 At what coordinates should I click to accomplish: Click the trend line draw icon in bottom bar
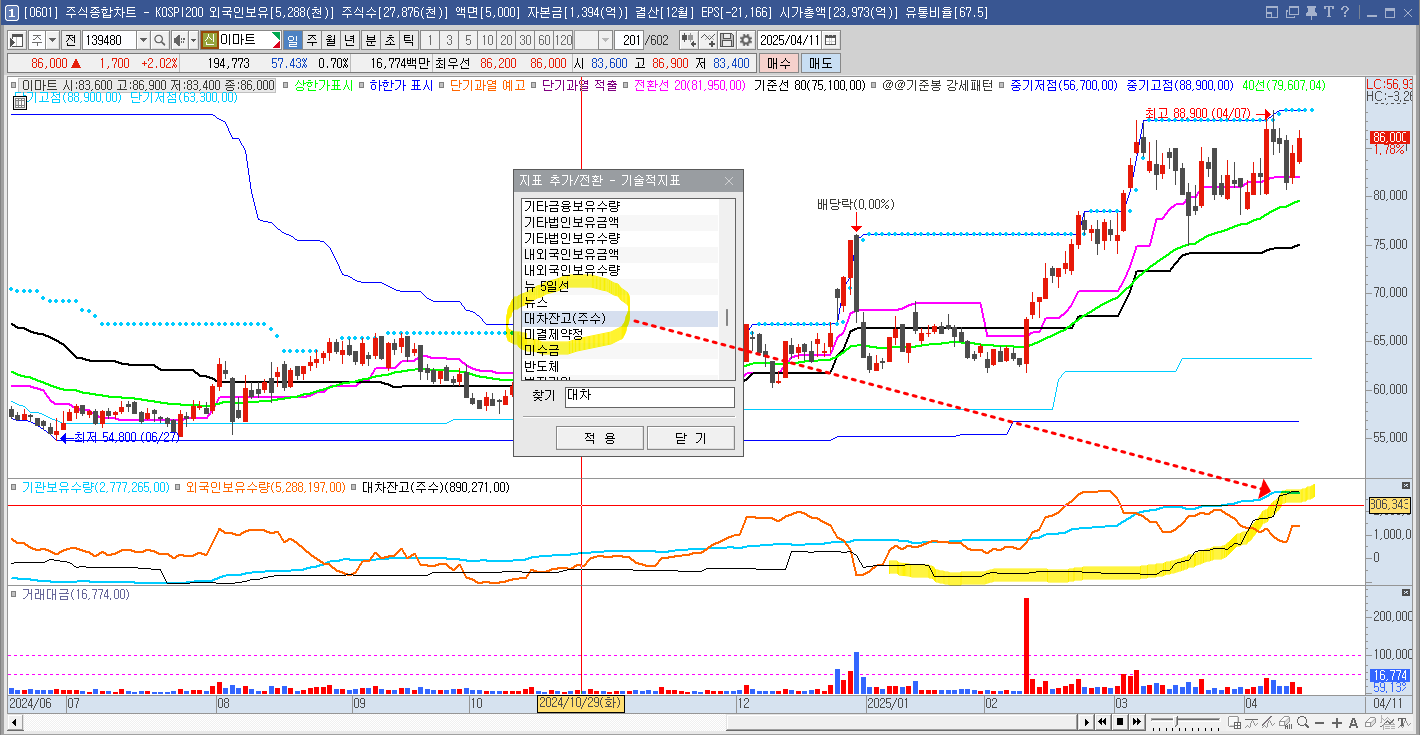point(1268,722)
